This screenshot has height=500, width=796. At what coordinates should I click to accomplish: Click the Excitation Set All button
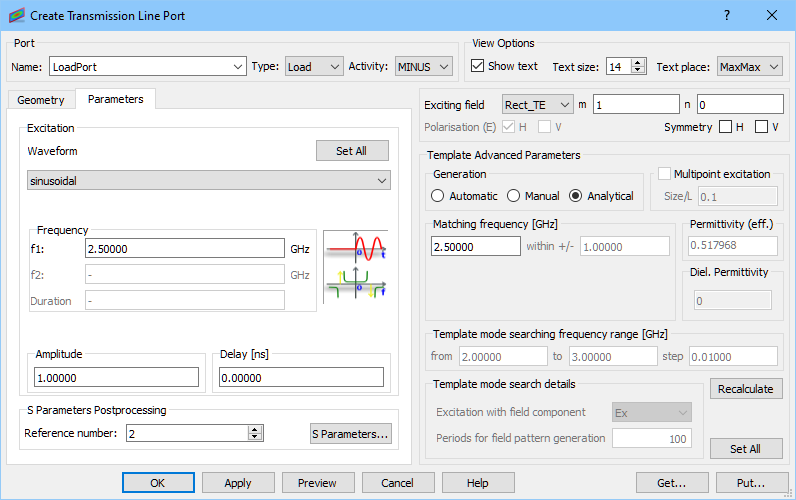click(352, 151)
